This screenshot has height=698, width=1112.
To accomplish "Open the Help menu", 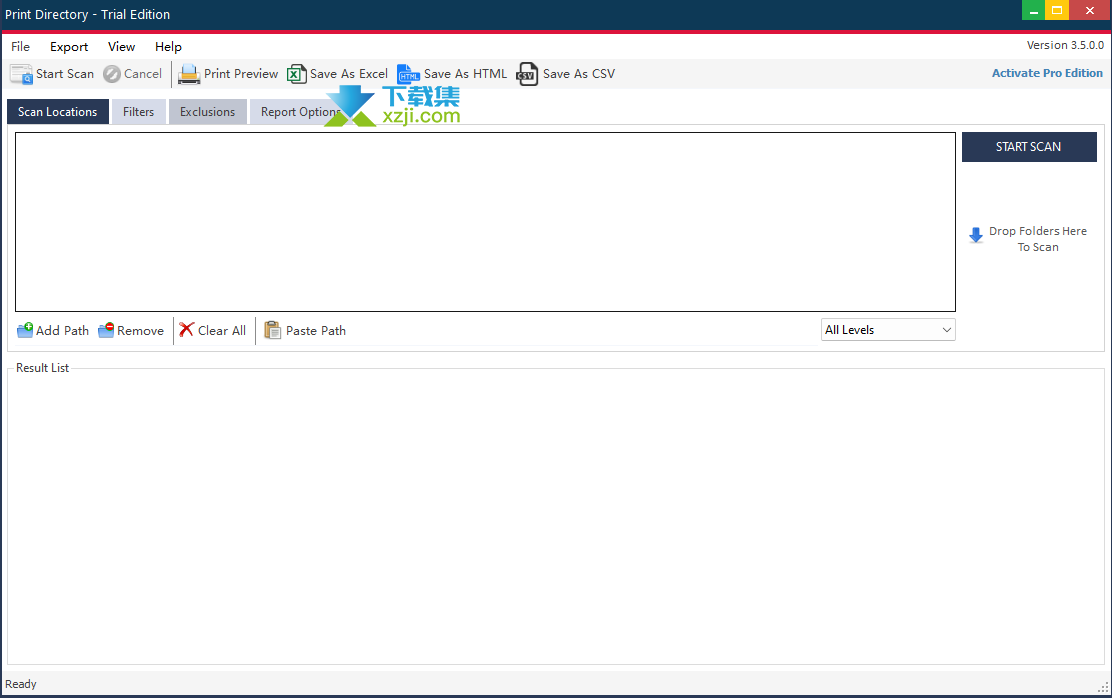I will 168,47.
